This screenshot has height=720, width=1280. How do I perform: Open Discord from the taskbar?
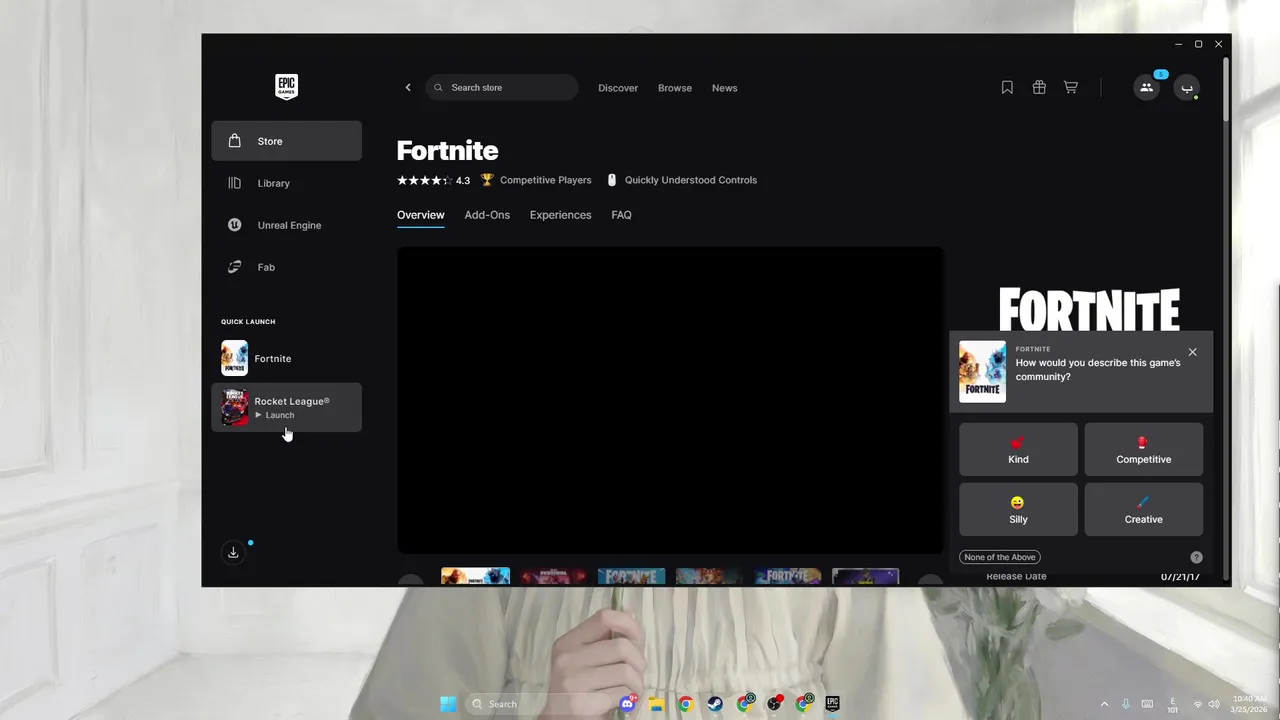point(628,704)
